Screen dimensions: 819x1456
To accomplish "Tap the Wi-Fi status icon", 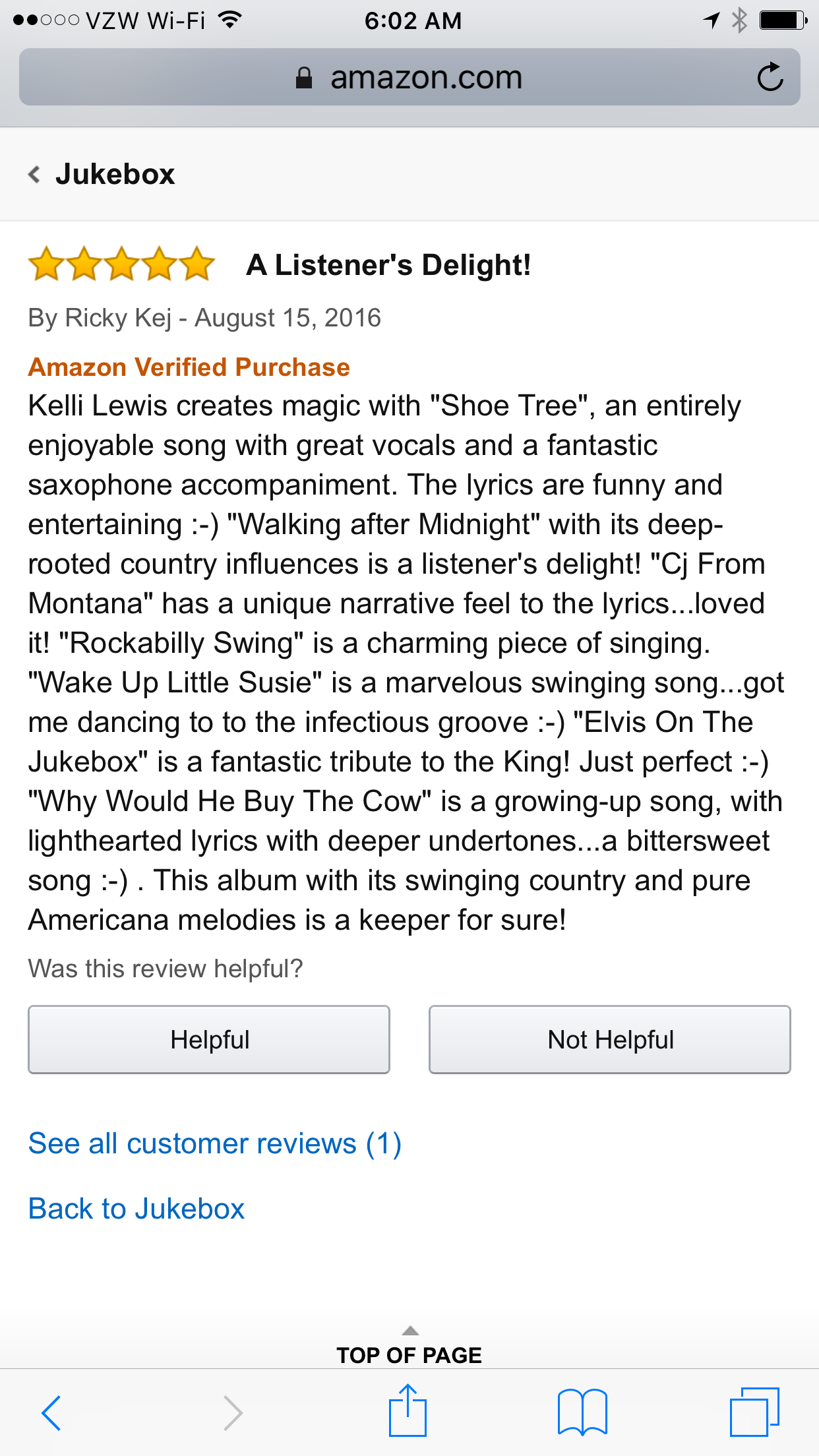I will pyautogui.click(x=229, y=20).
